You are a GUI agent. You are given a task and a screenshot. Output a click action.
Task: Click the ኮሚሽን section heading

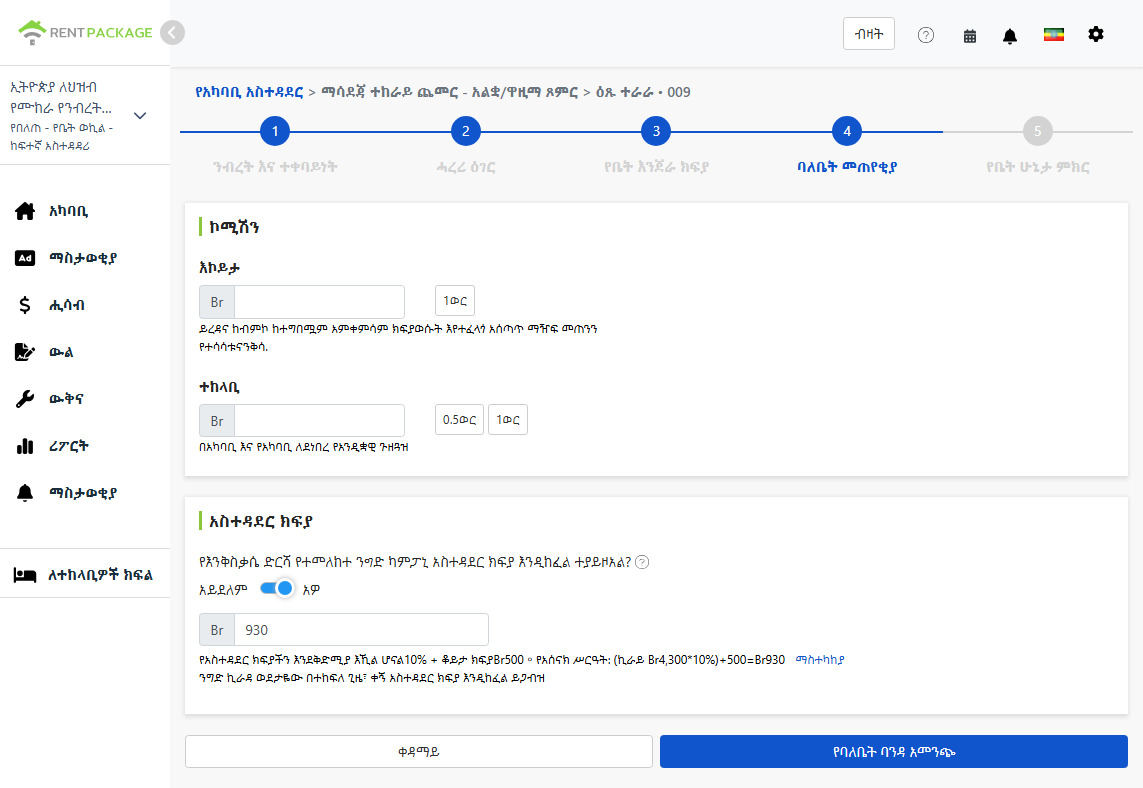point(234,227)
